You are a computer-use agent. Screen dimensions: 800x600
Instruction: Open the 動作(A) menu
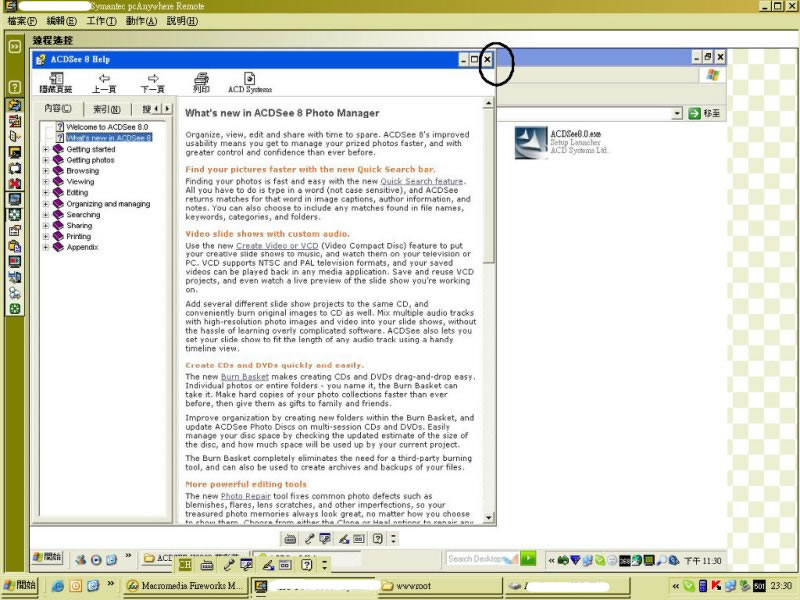pos(141,21)
